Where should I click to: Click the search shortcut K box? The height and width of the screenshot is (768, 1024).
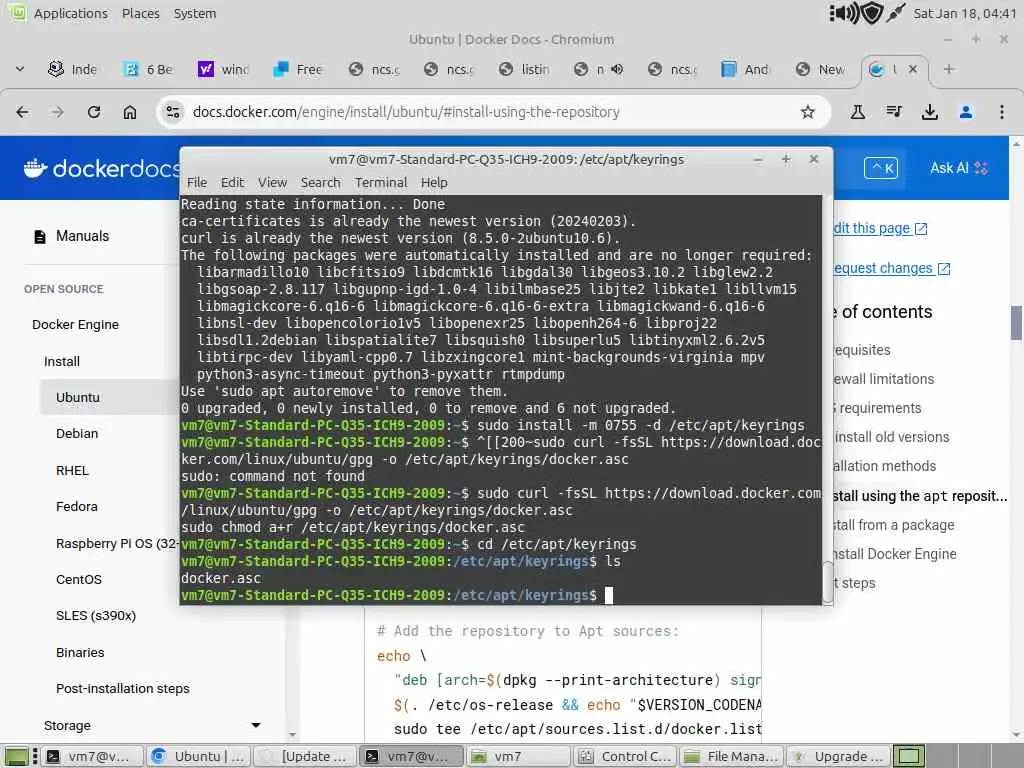pyautogui.click(x=880, y=168)
